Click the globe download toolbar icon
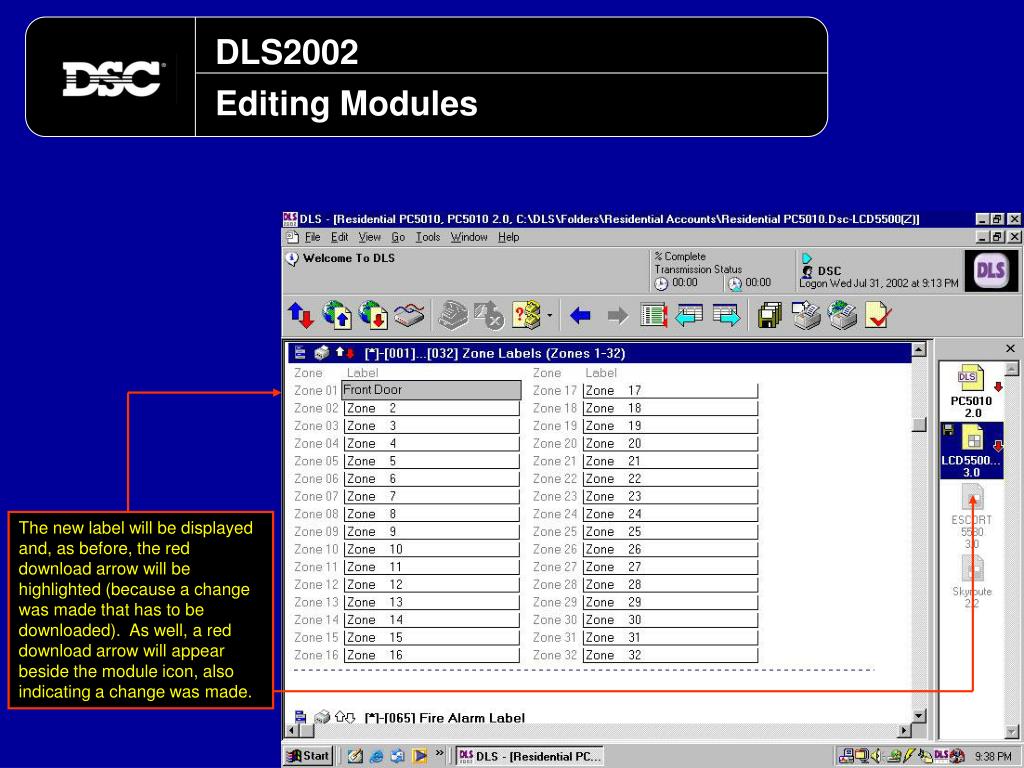The image size is (1024, 768). [x=374, y=315]
